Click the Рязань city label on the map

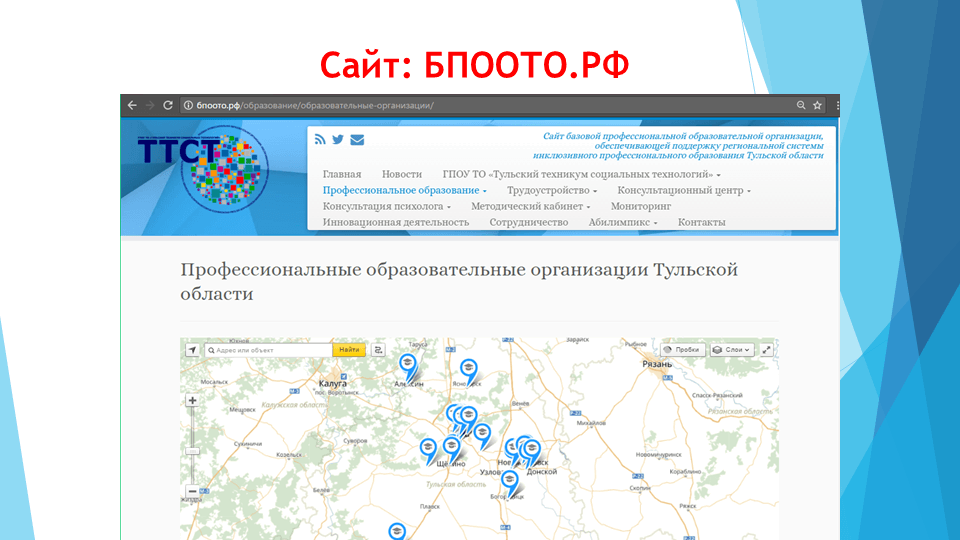657,364
